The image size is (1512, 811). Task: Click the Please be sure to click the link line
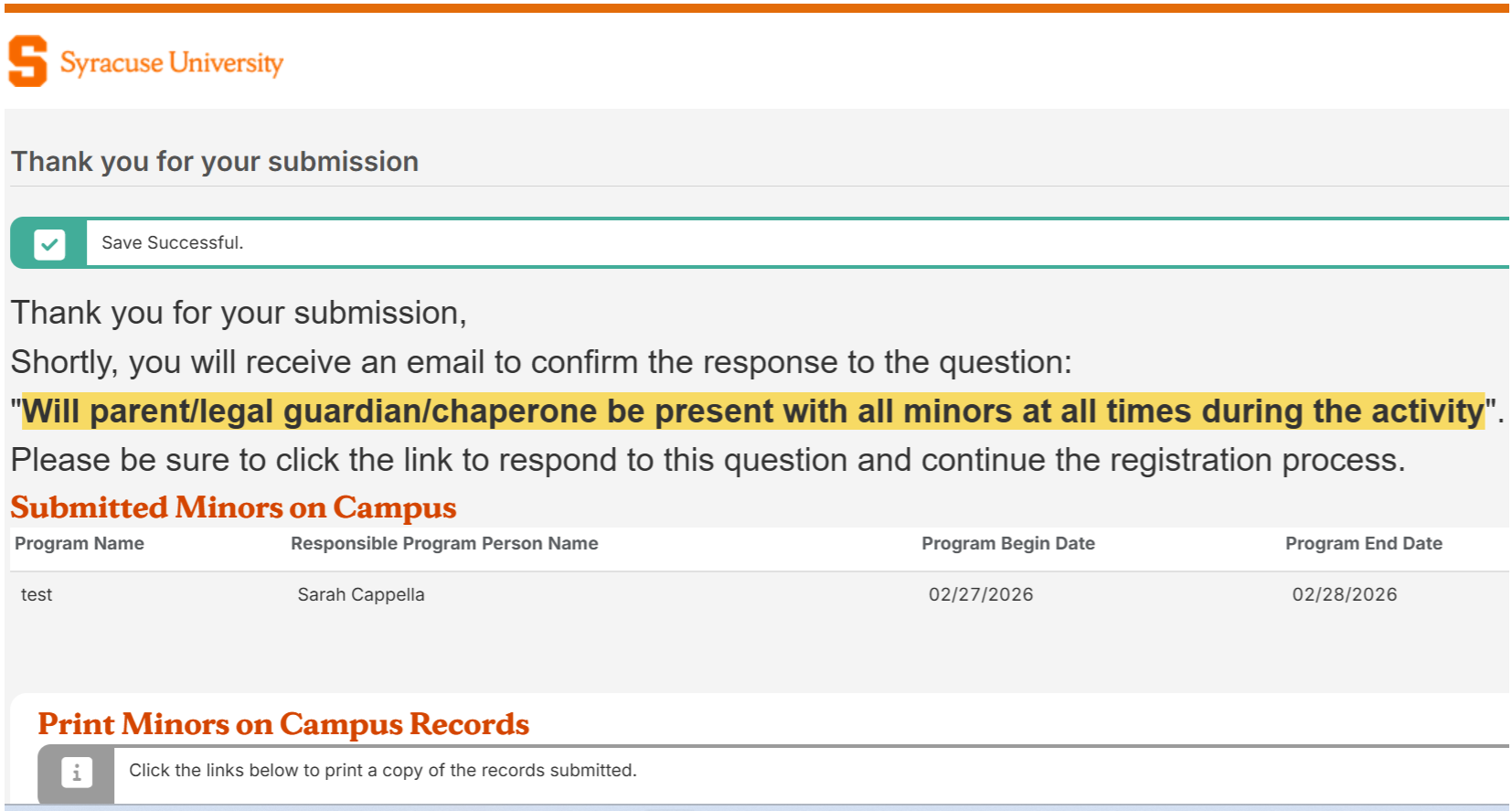708,460
